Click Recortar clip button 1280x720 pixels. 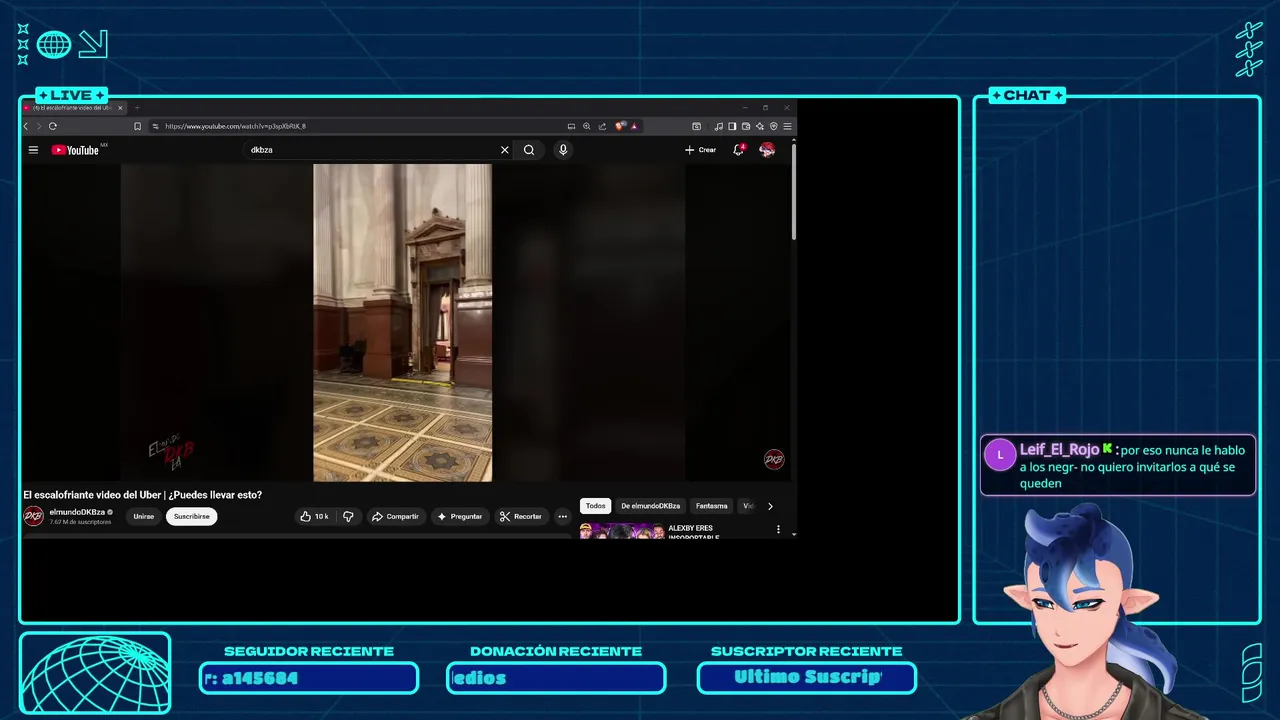tap(521, 516)
